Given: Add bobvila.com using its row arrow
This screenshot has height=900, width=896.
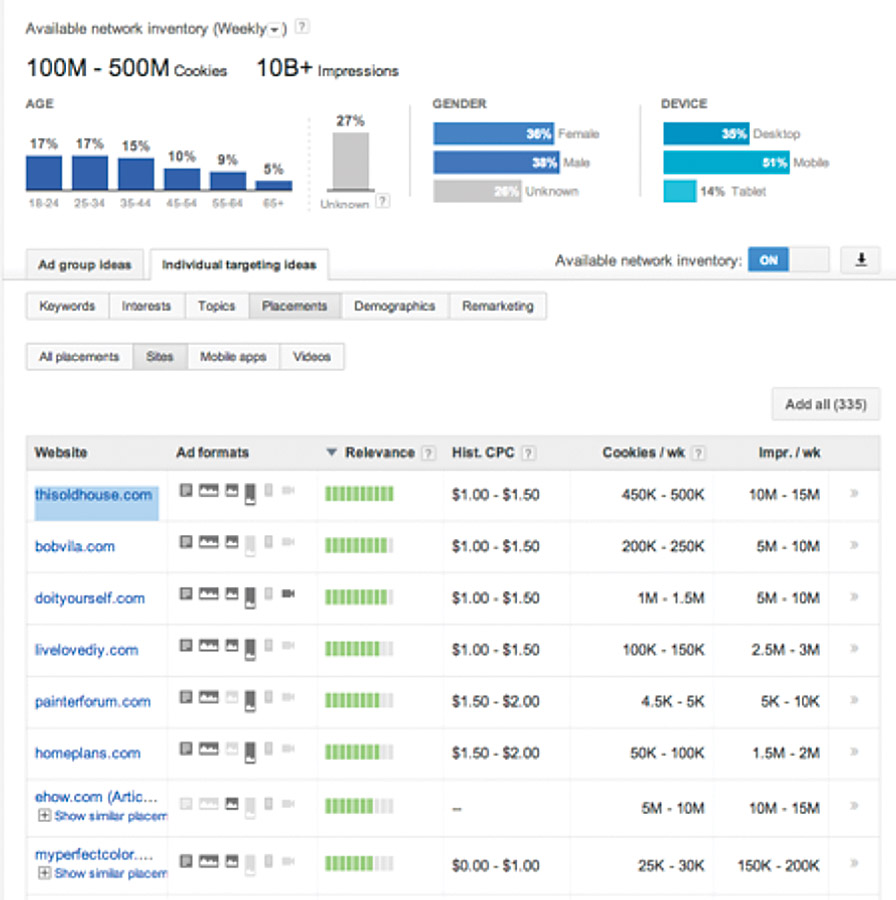Looking at the screenshot, I should tap(854, 545).
